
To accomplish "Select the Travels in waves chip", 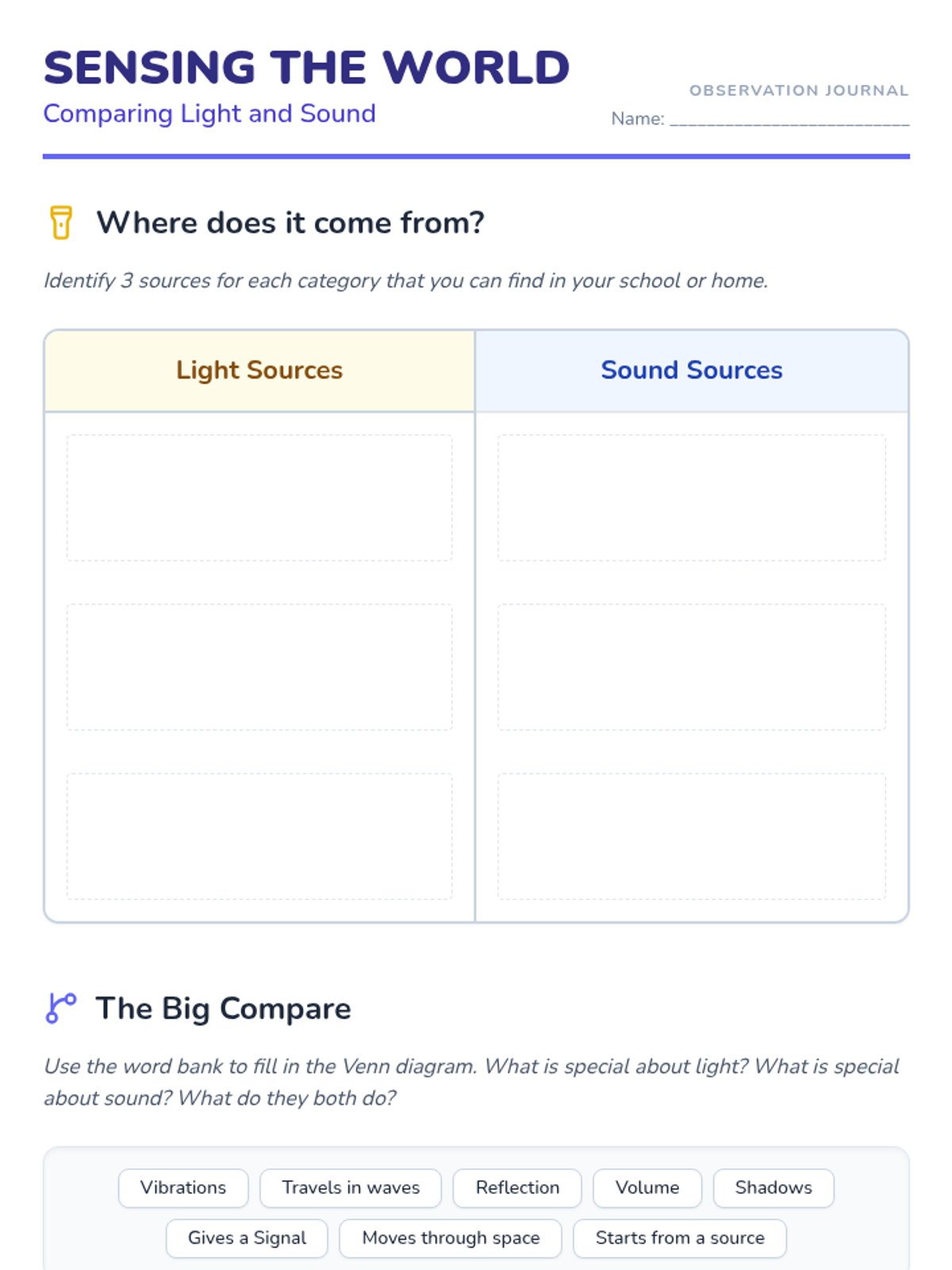I will click(351, 1187).
